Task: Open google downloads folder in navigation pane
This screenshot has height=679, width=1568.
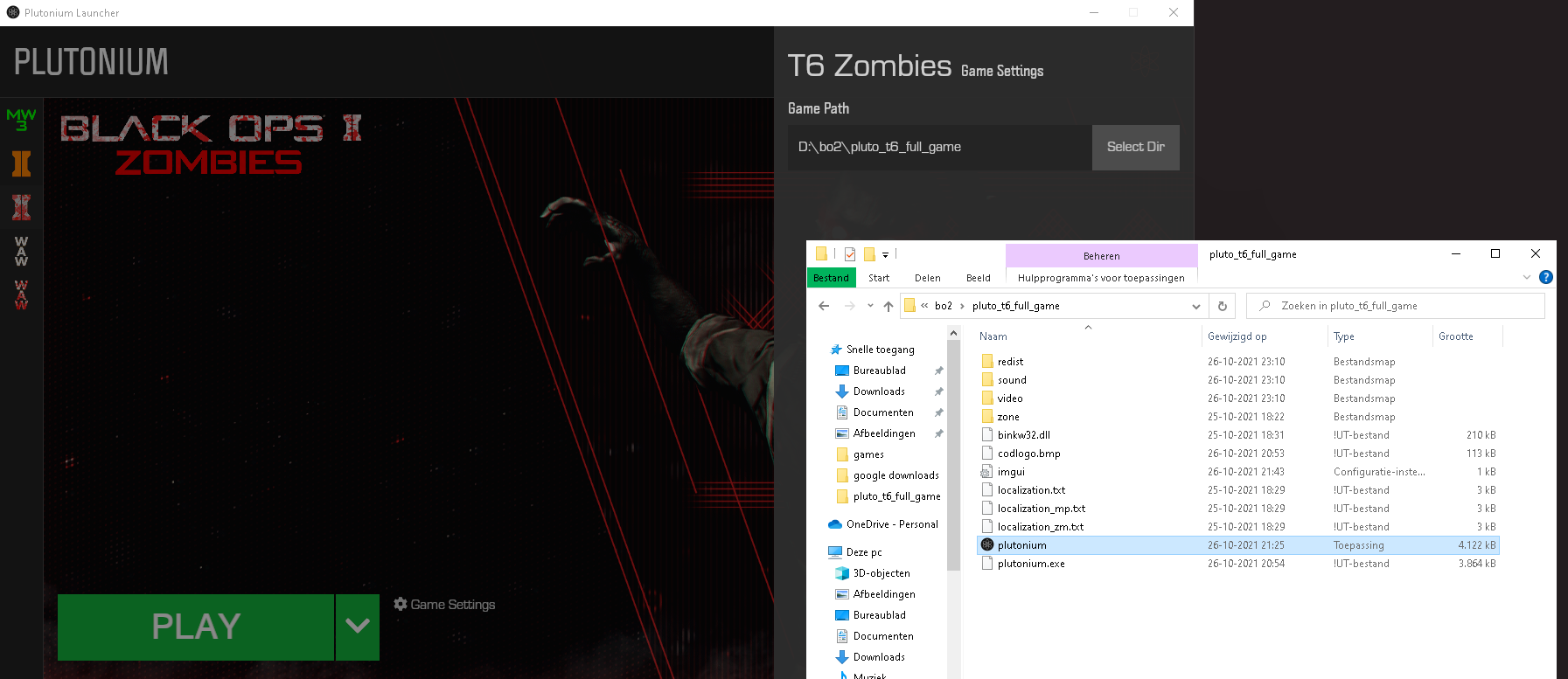Action: [896, 475]
